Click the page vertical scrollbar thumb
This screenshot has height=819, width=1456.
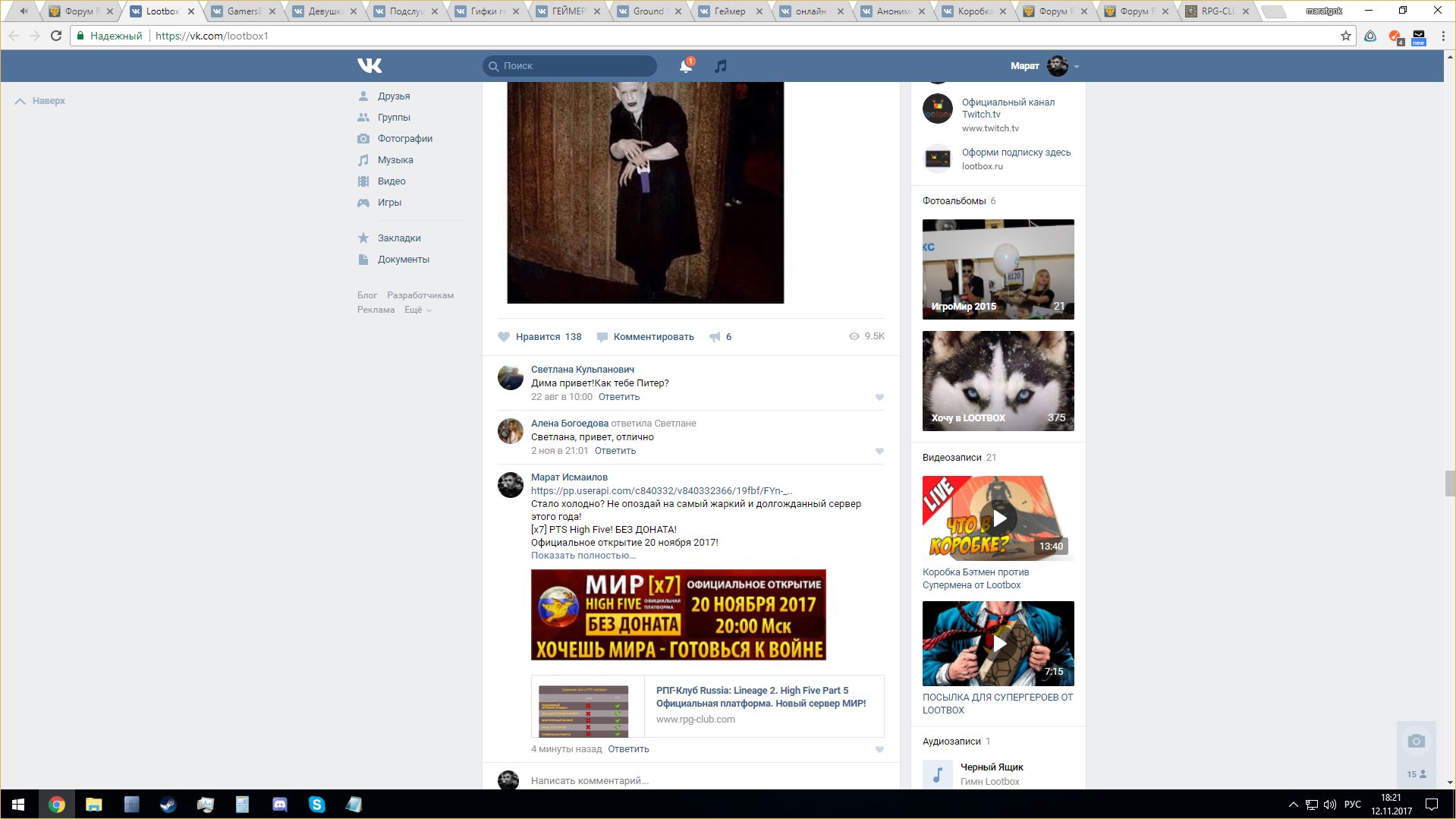1450,483
